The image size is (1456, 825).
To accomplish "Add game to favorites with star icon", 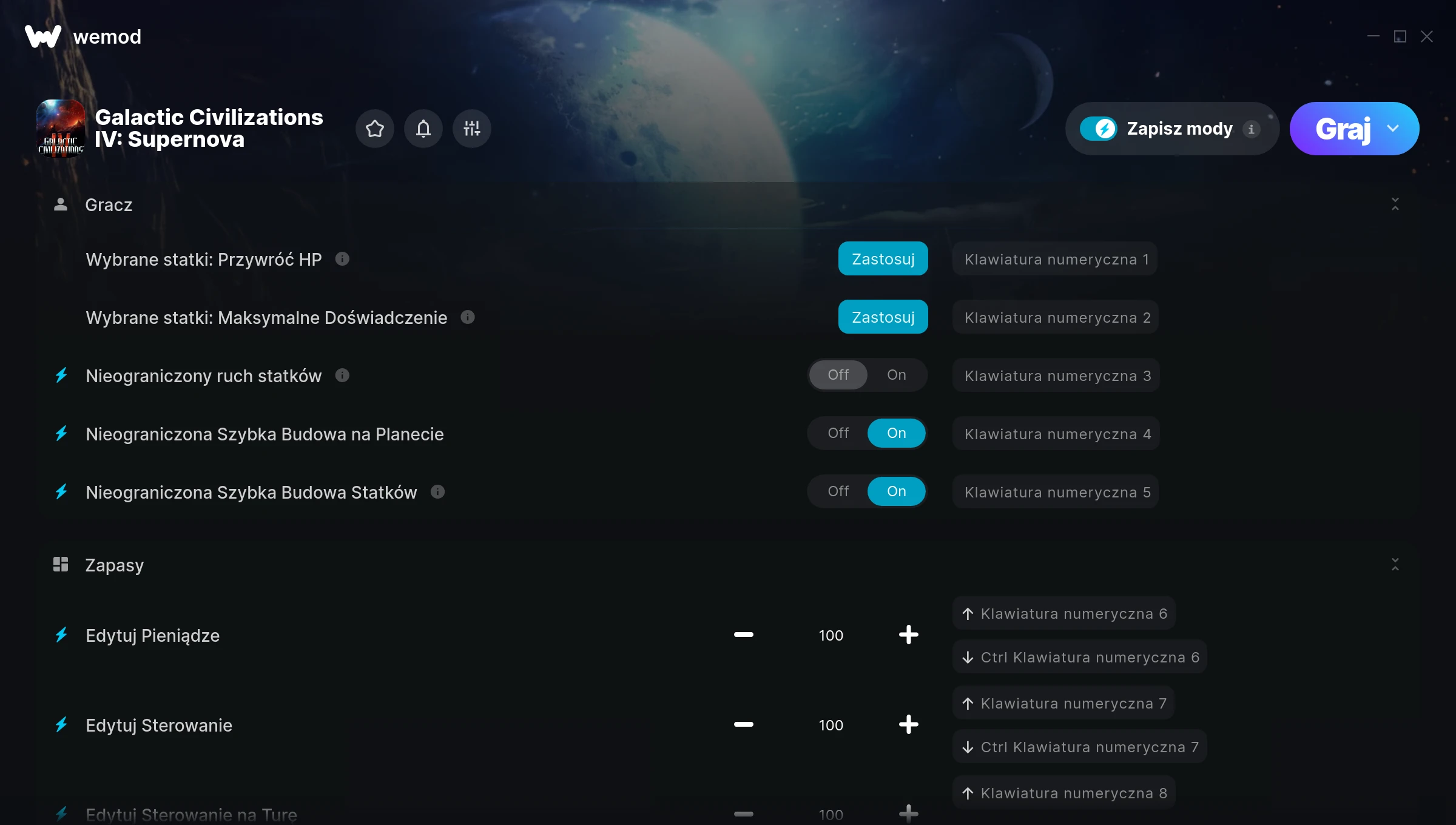I will 375,129.
